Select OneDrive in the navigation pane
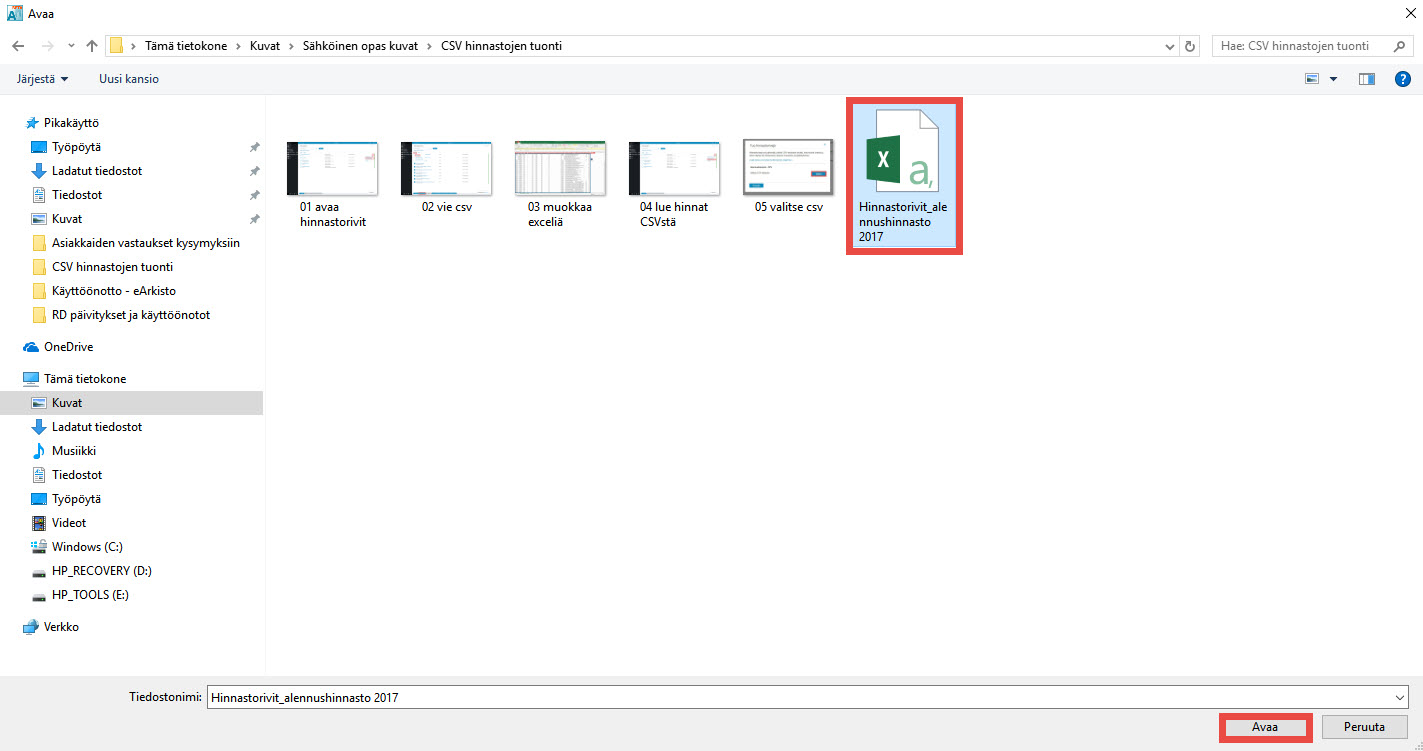1423x751 pixels. [x=68, y=347]
